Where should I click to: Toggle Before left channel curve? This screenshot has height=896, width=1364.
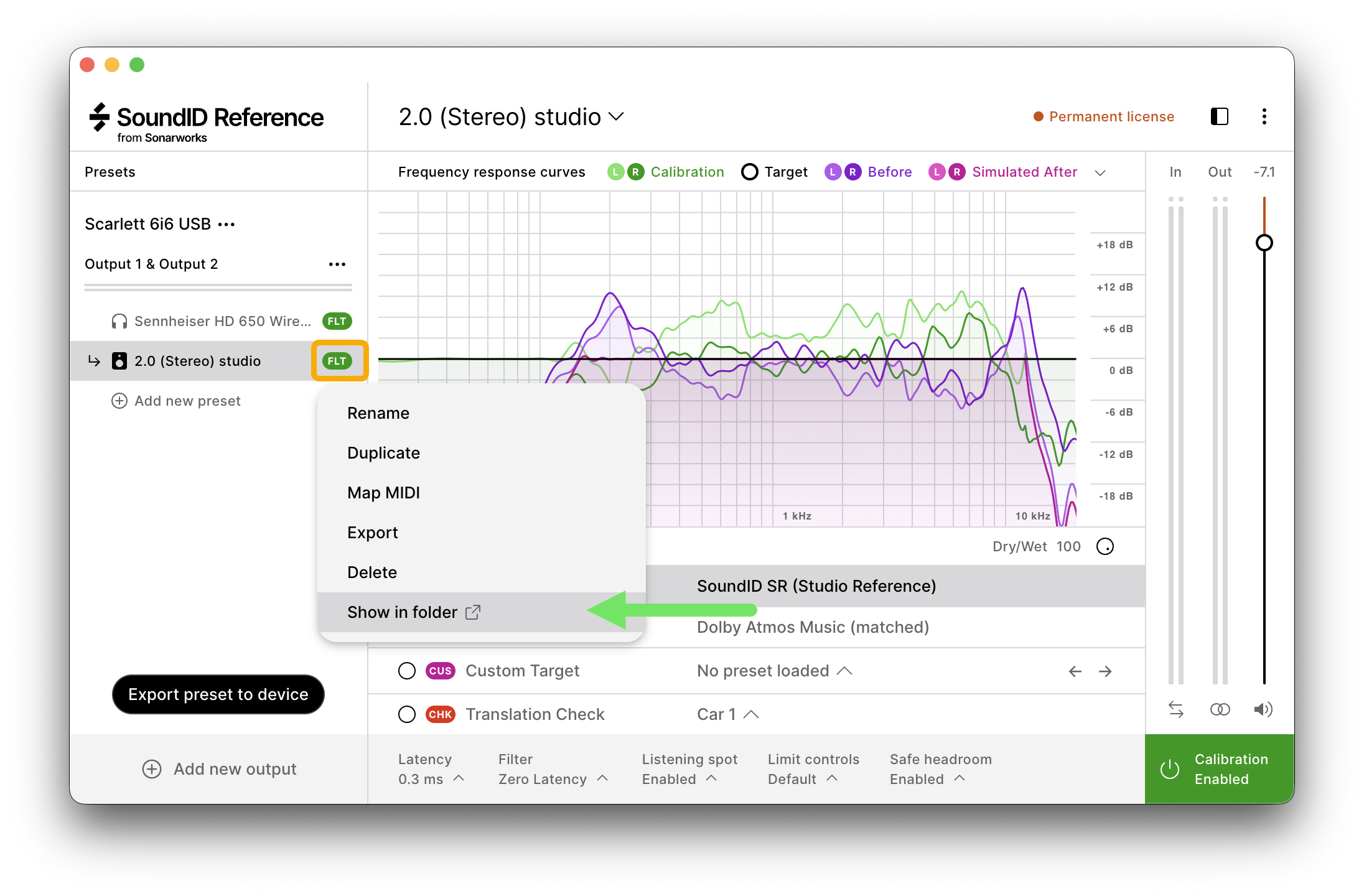[x=833, y=172]
